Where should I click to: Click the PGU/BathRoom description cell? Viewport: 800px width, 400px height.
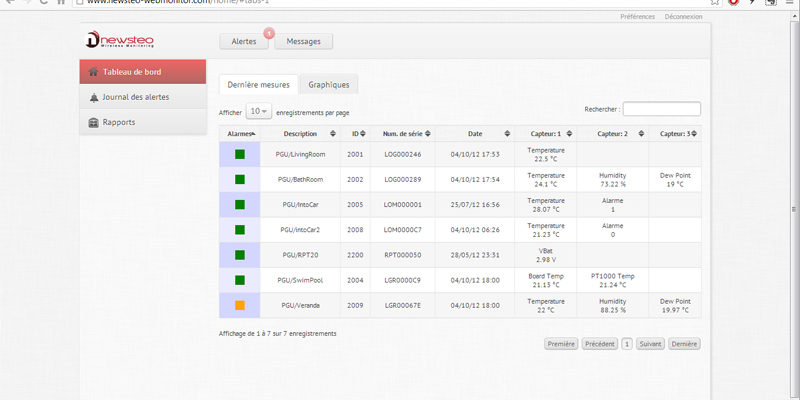click(x=301, y=180)
